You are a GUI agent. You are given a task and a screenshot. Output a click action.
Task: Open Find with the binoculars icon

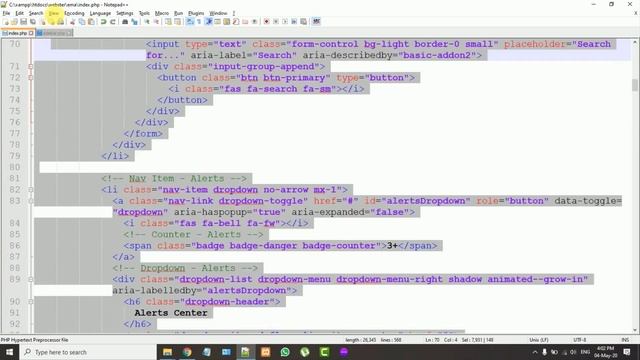tap(125, 22)
